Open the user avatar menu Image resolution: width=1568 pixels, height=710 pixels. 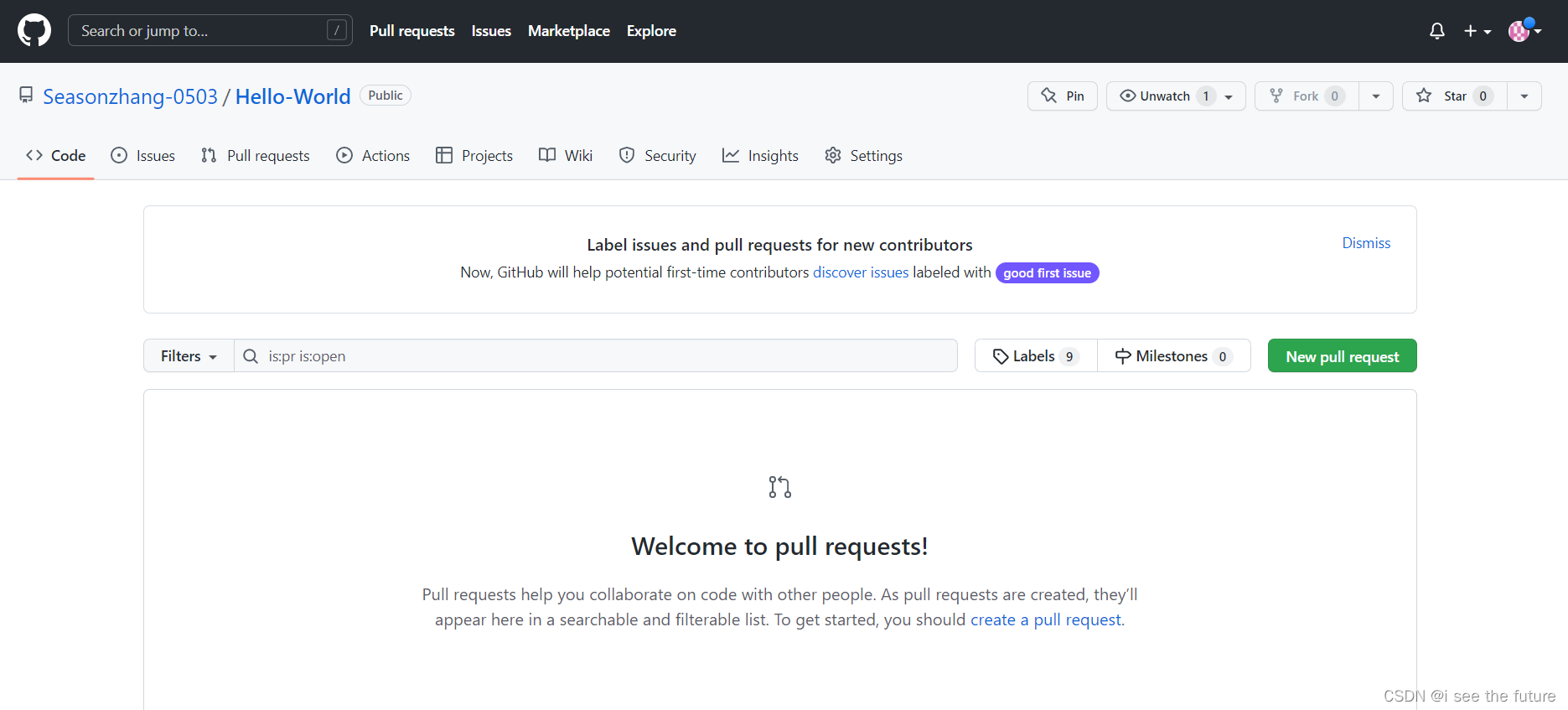(1525, 30)
